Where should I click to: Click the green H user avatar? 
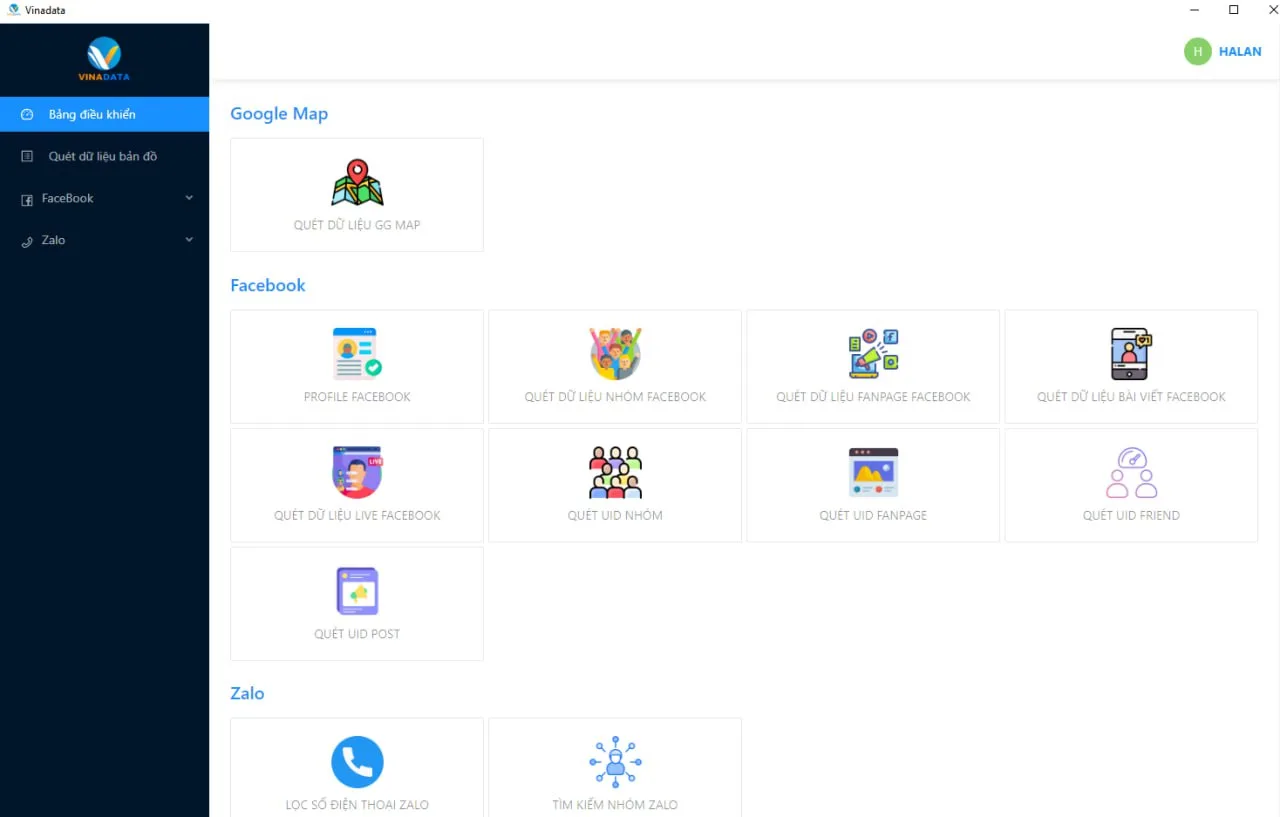pyautogui.click(x=1197, y=51)
